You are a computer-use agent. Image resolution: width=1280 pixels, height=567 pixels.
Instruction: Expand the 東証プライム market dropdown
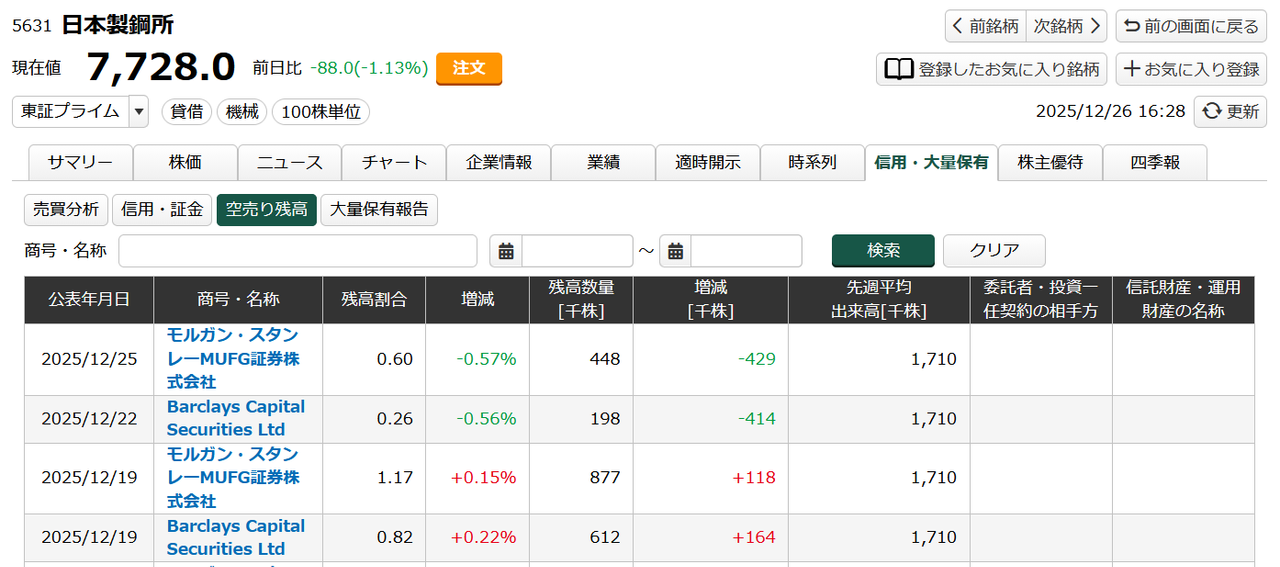click(x=139, y=112)
